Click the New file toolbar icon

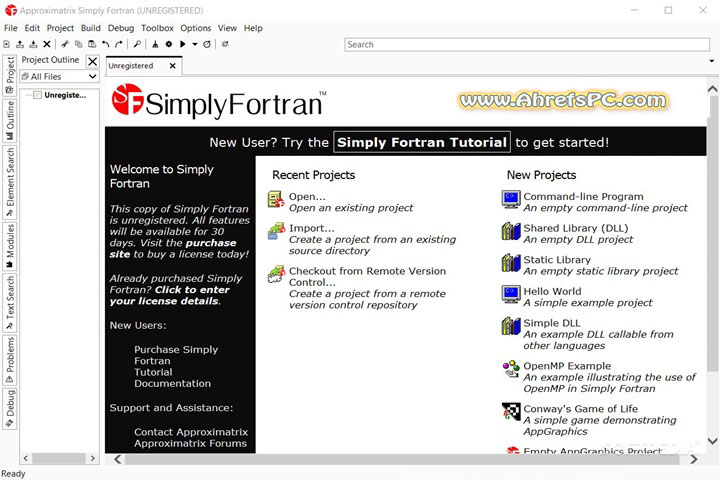coord(6,45)
